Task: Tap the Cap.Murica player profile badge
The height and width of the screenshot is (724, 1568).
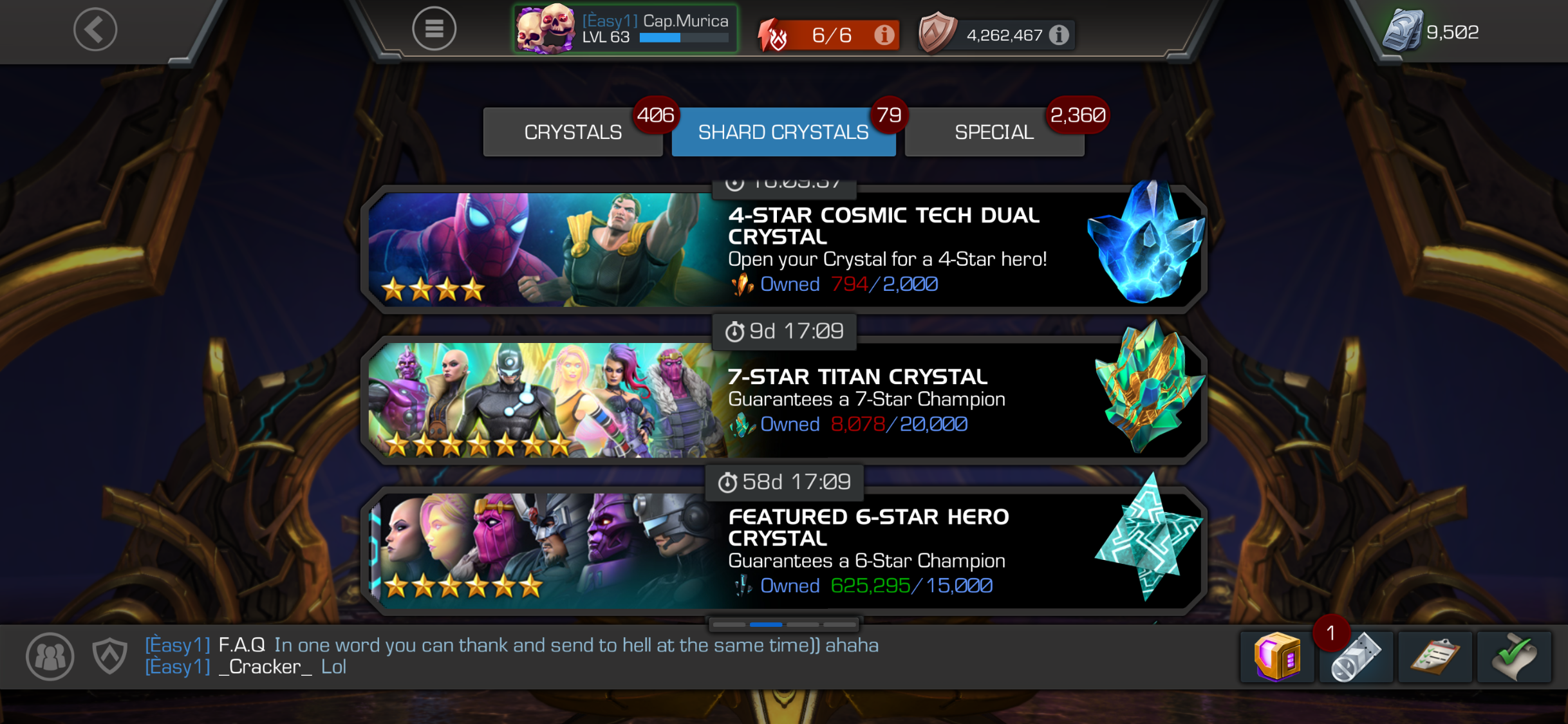Action: click(625, 29)
